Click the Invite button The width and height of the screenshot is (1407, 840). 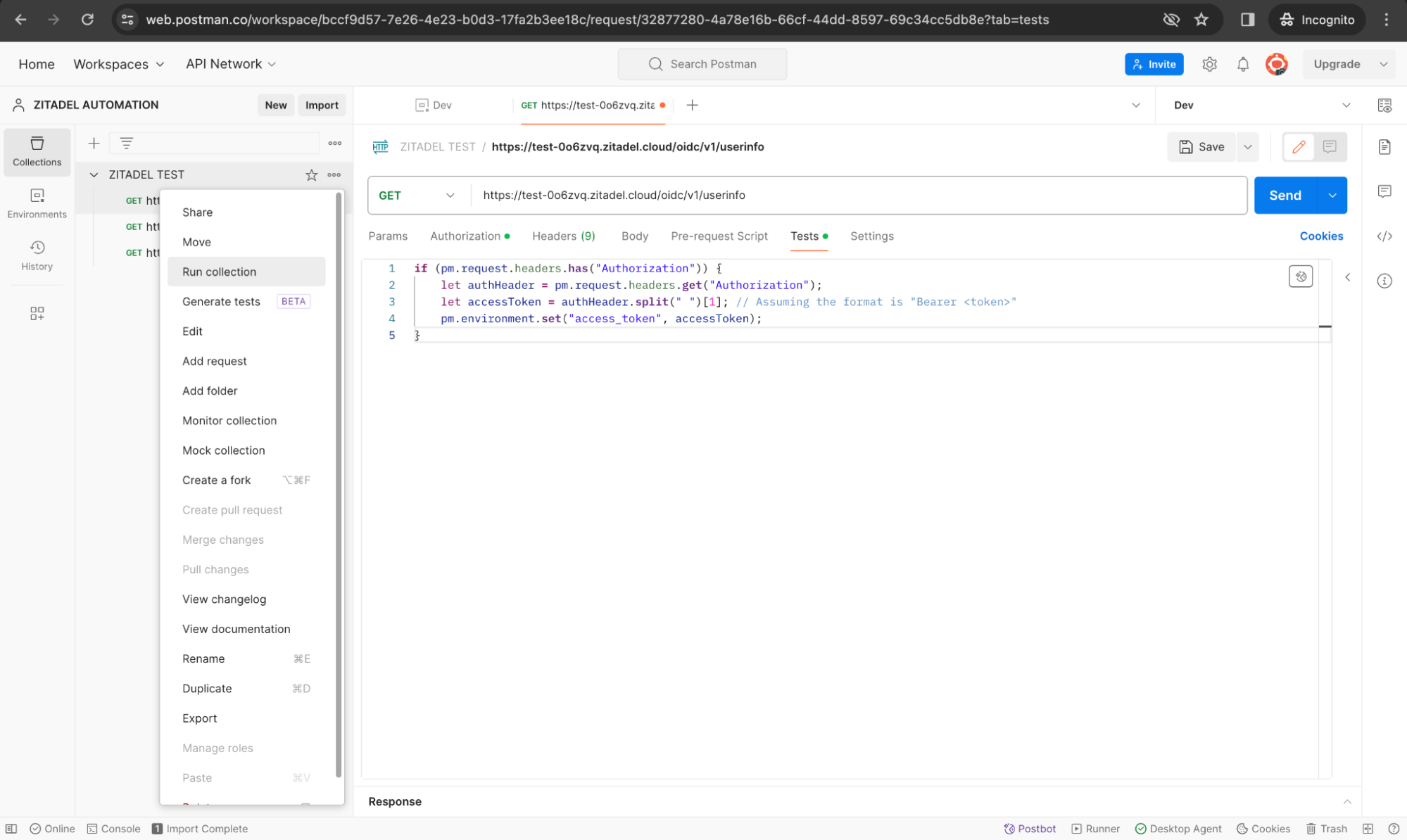(1154, 64)
